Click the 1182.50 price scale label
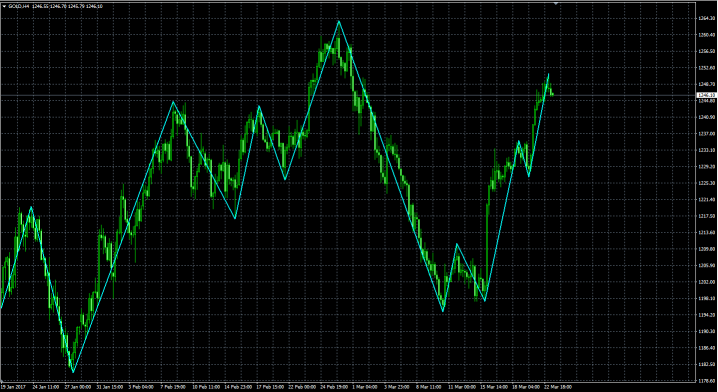 (x=707, y=365)
